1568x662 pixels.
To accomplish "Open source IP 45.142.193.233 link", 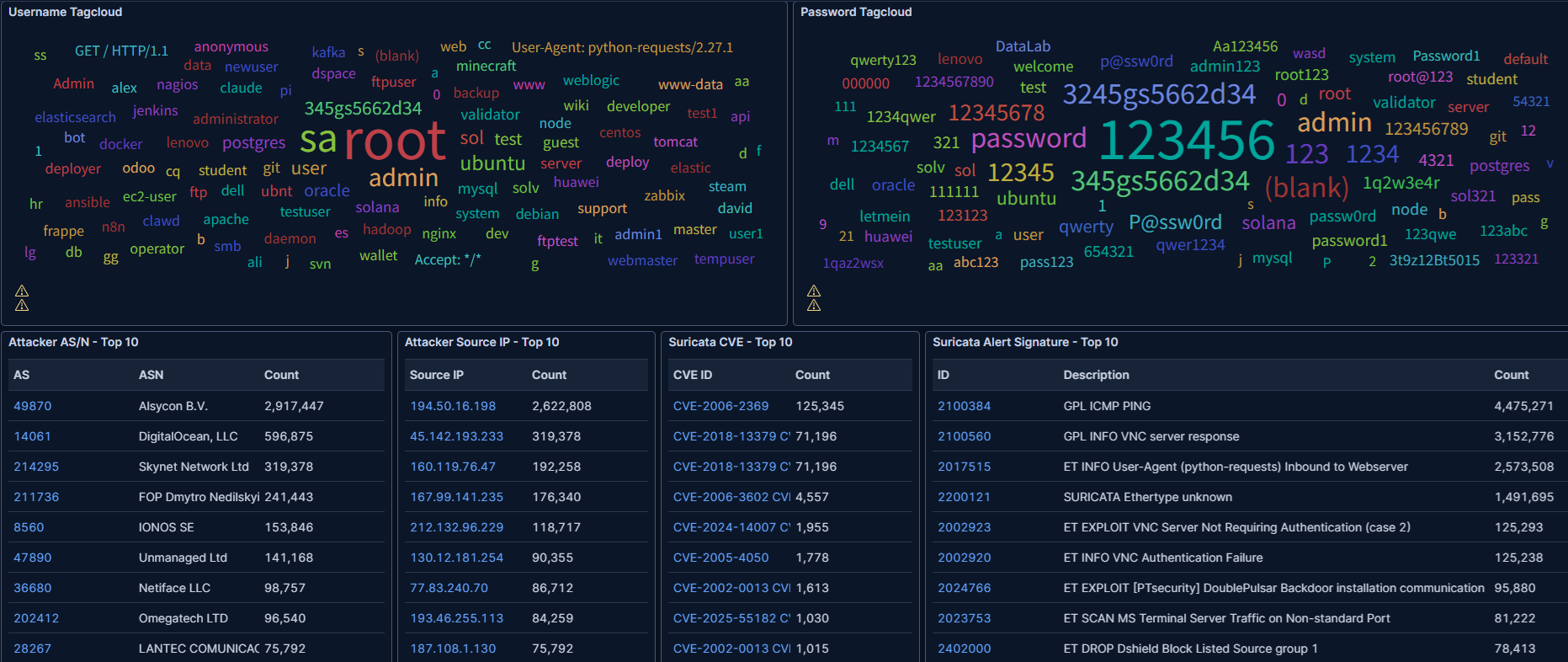I will click(x=456, y=436).
